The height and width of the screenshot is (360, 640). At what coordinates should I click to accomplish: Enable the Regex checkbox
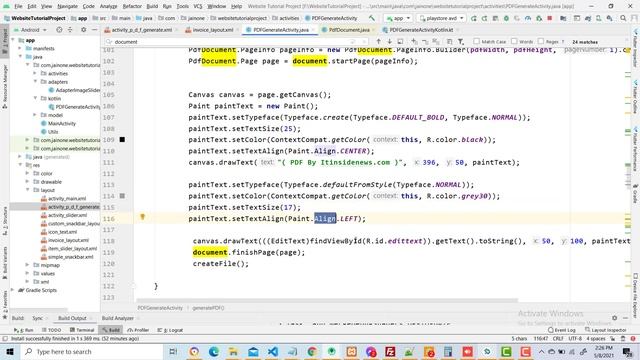click(x=541, y=42)
